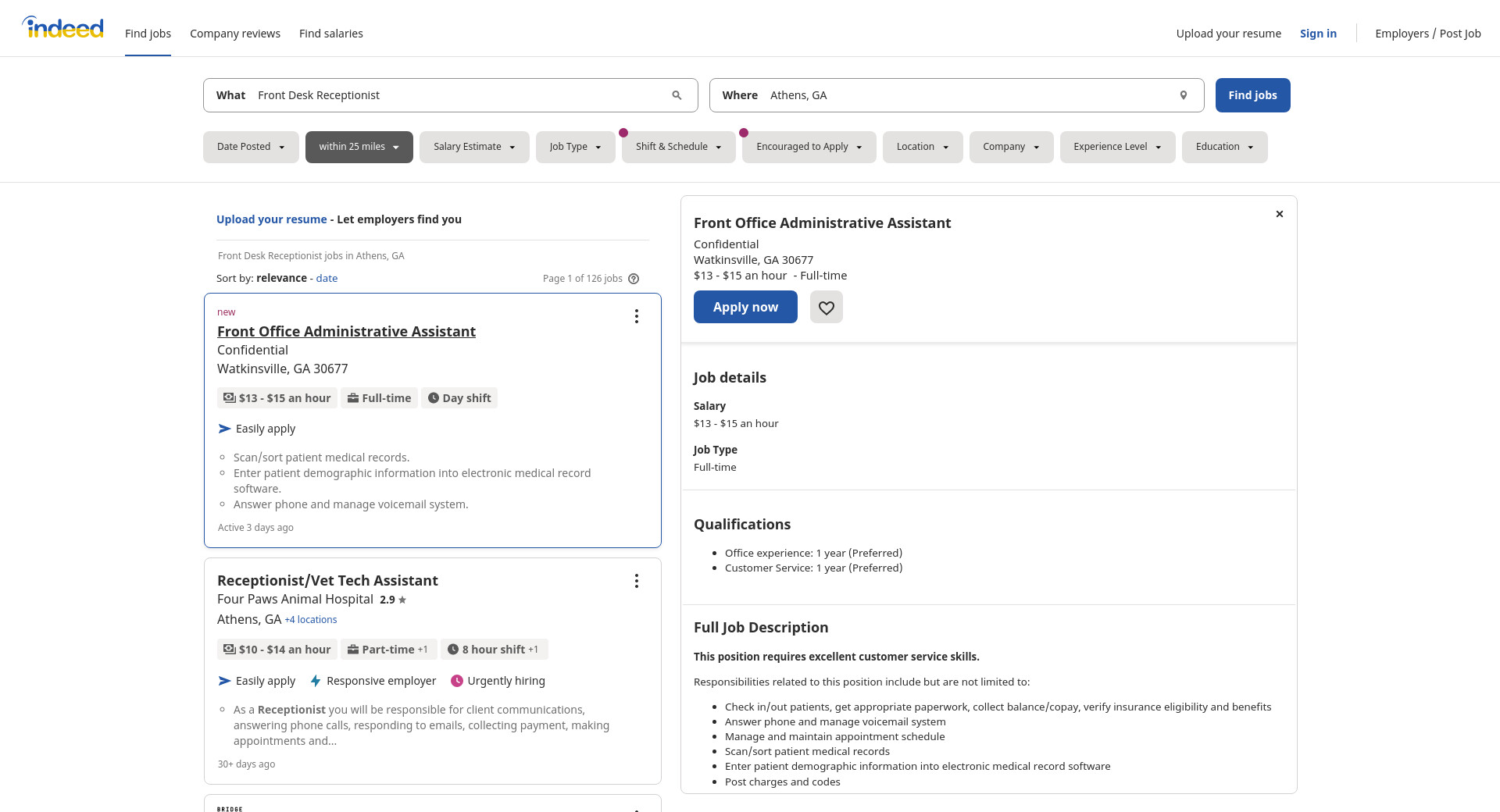Open options menu for Receptionist/Vet Tech Assistant
1500x812 pixels.
tap(636, 581)
